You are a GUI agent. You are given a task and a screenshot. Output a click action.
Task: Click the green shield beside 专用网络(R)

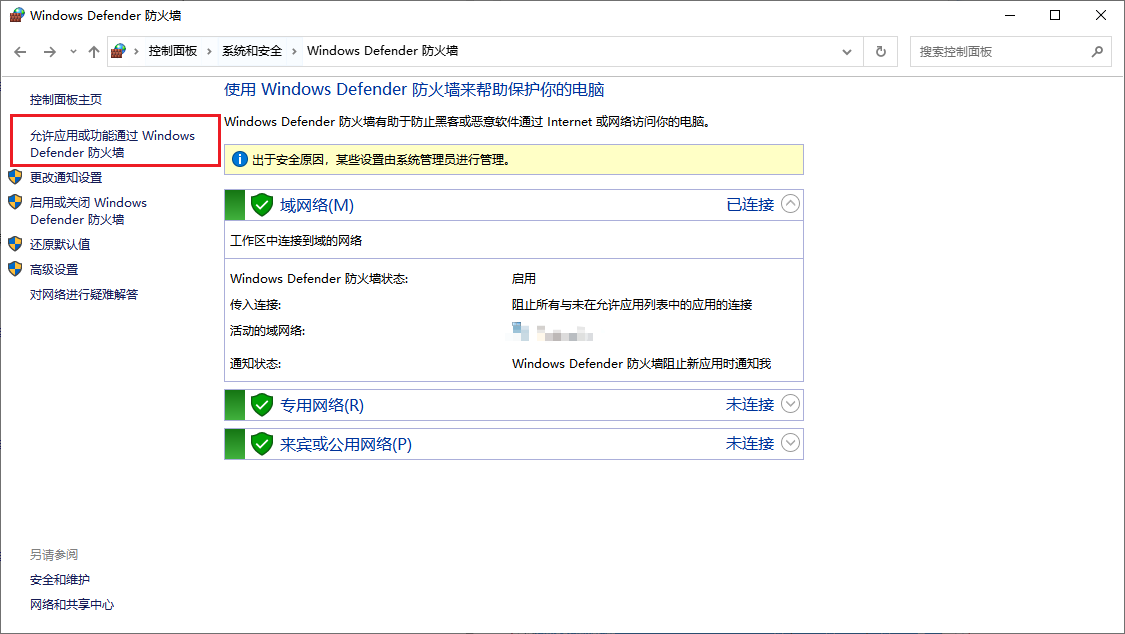262,405
